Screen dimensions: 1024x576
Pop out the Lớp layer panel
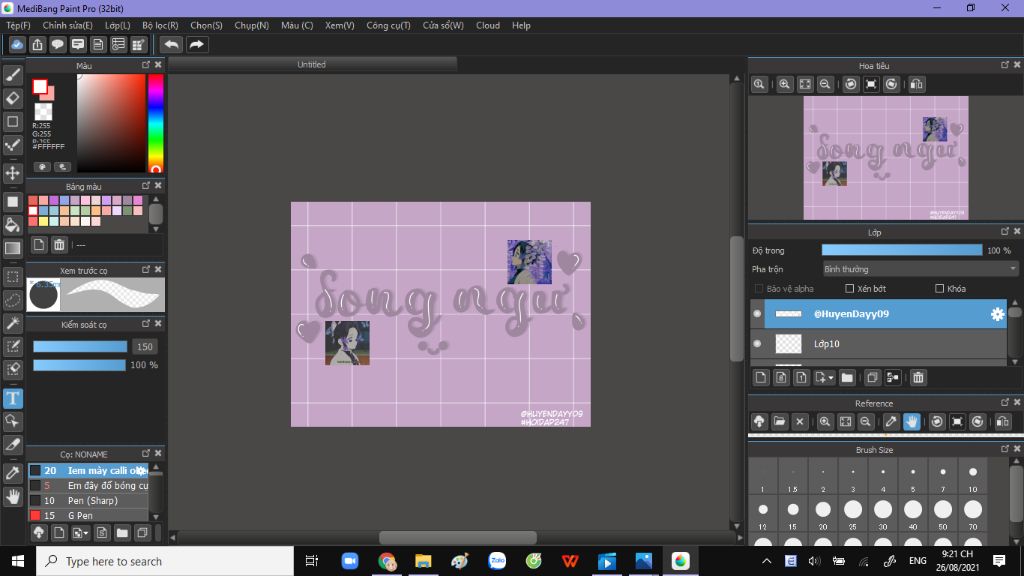point(1004,231)
